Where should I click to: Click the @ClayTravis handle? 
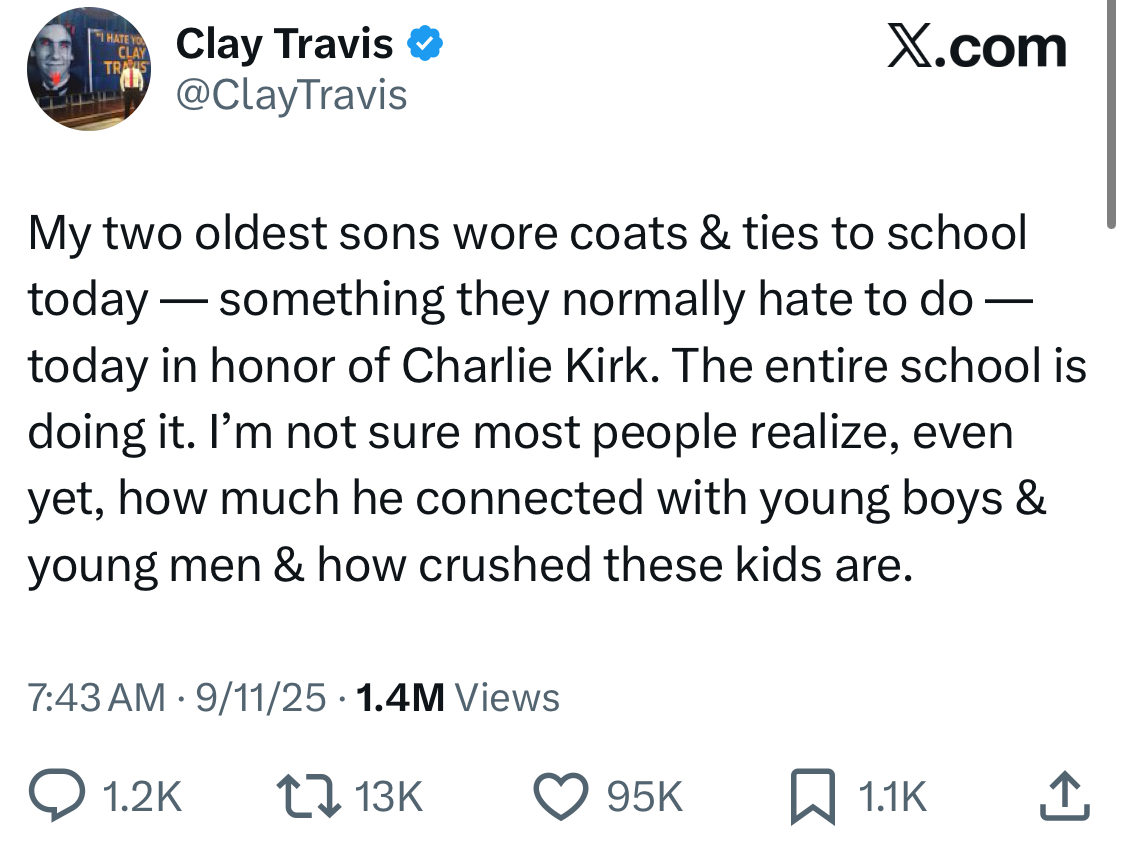click(291, 95)
